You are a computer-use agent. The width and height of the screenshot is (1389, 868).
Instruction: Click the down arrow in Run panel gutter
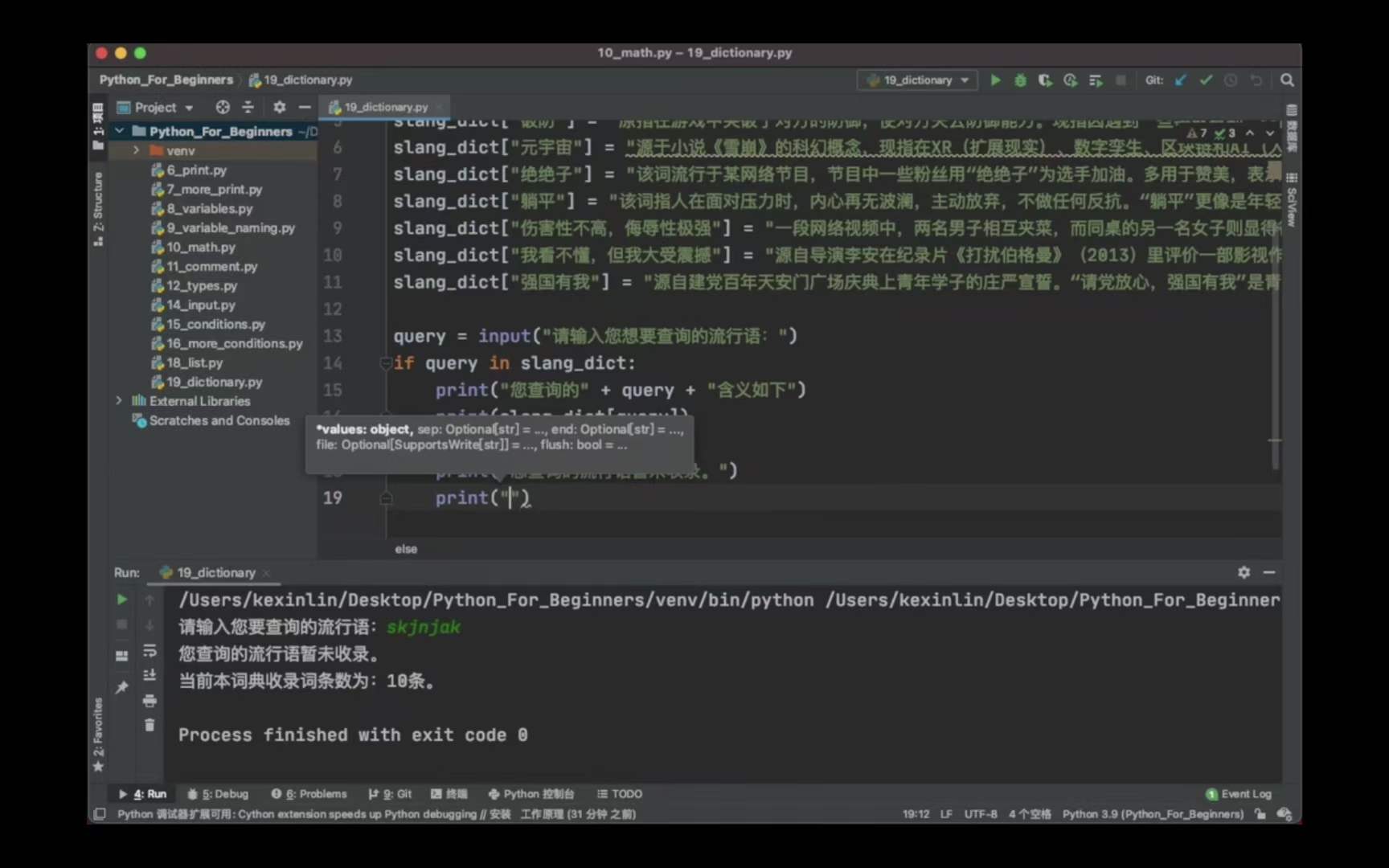150,624
